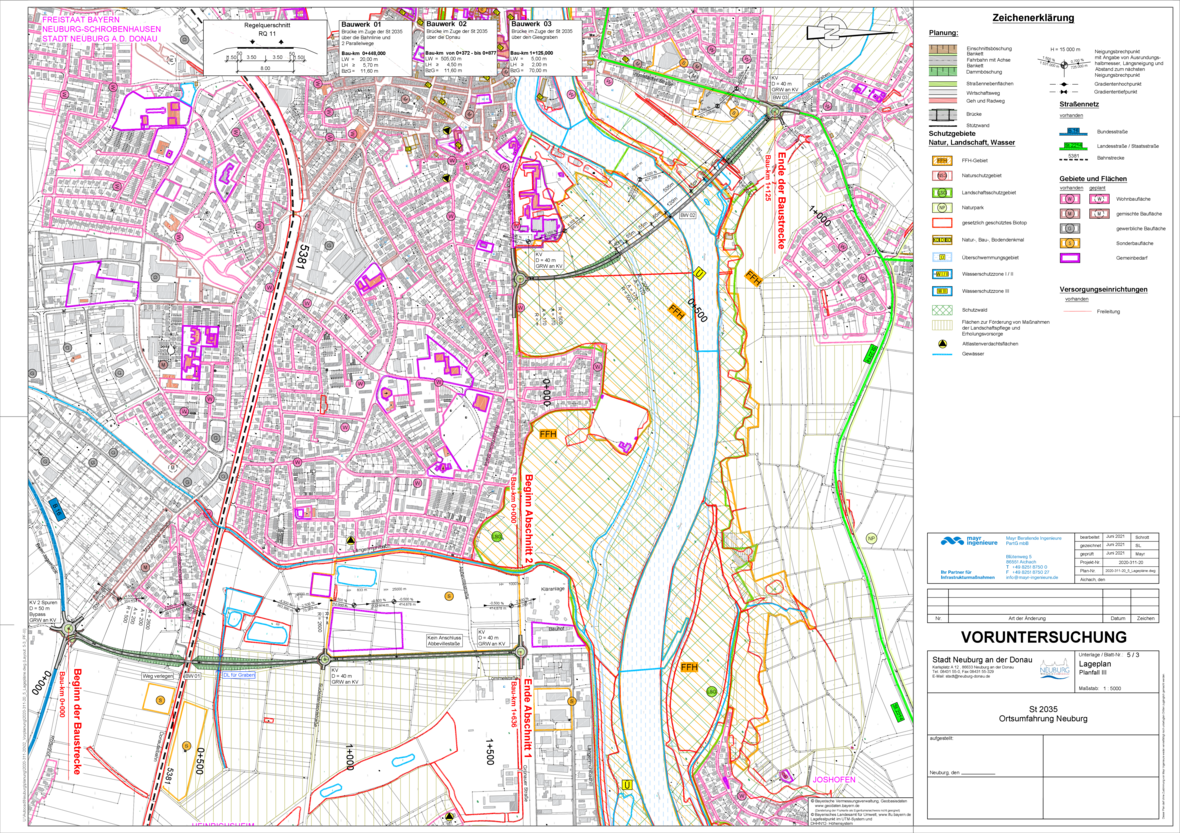This screenshot has width=1180, height=833.
Task: Open the Bauwerk 01 info box
Action: (x=377, y=46)
